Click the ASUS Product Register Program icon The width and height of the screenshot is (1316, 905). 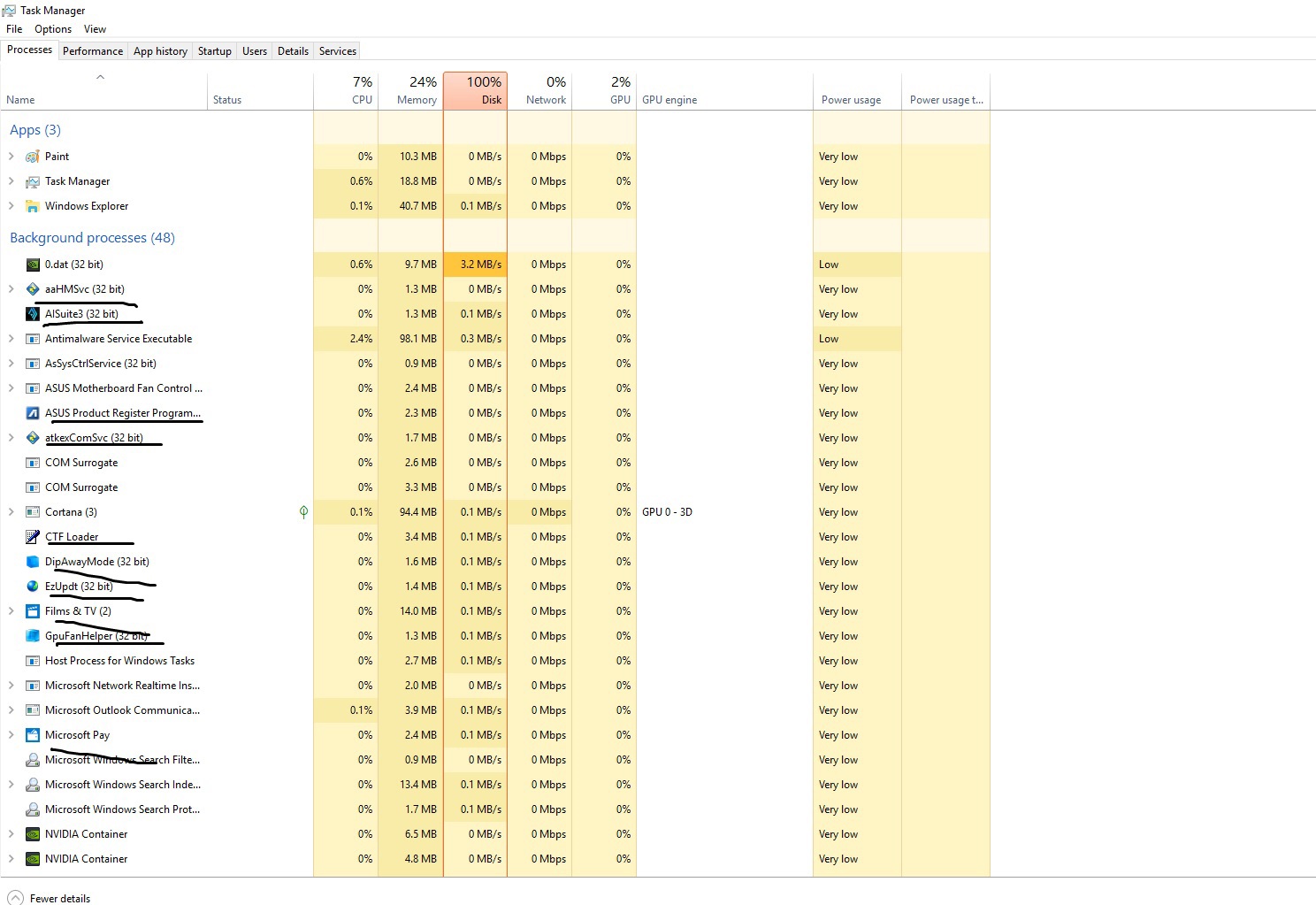click(x=33, y=413)
